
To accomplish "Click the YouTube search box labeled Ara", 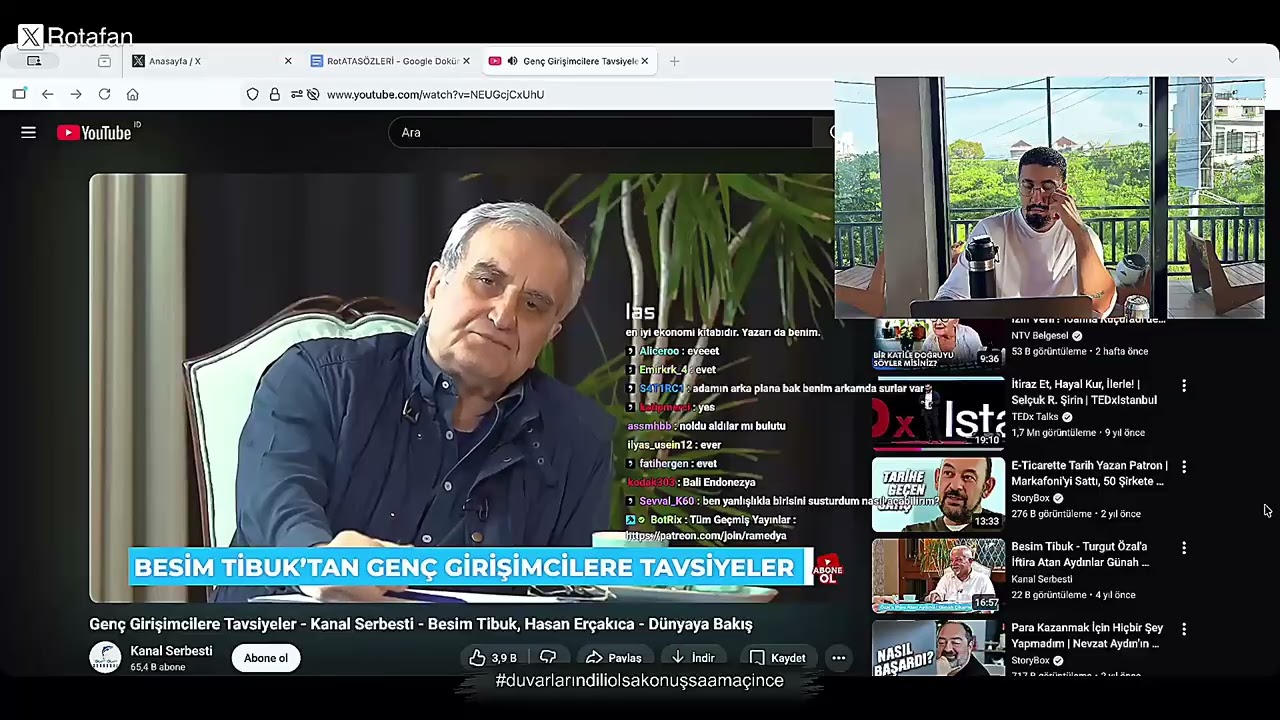I will [x=600, y=132].
